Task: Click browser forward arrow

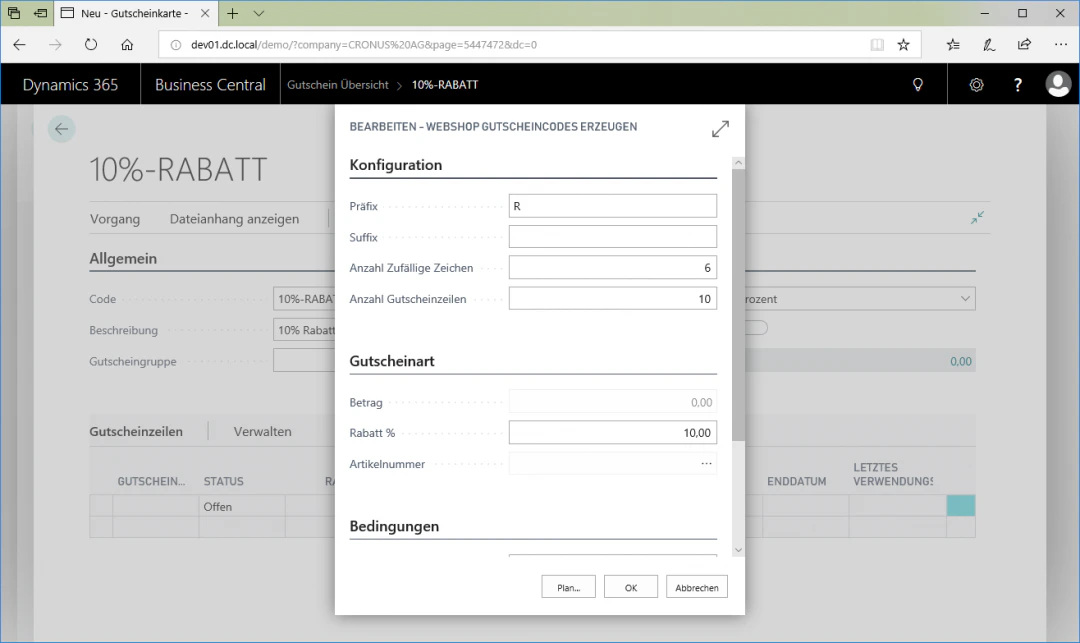Action: pos(55,45)
